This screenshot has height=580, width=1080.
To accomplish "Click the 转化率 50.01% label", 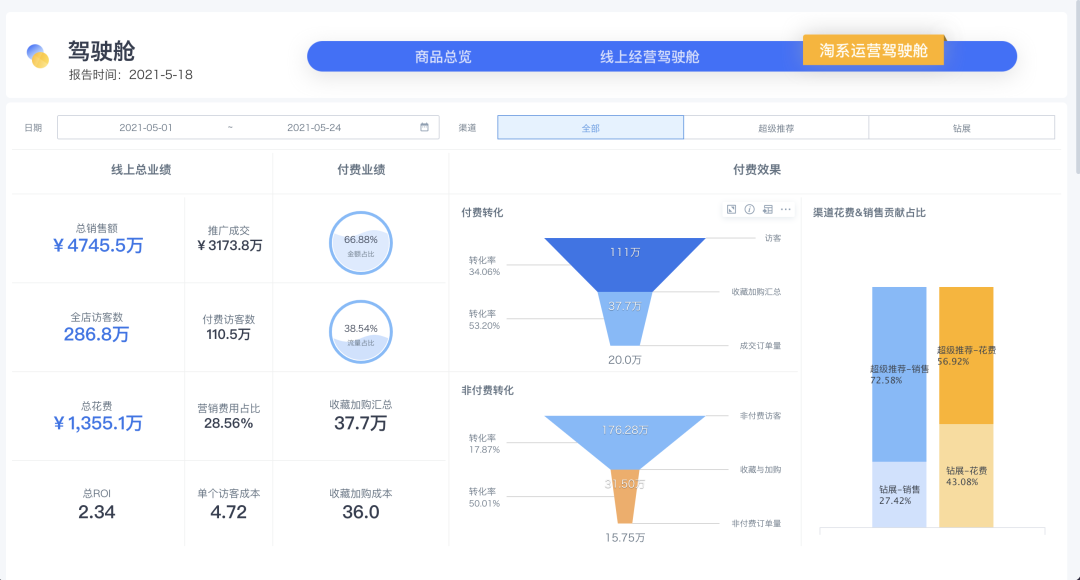I will (x=484, y=497).
